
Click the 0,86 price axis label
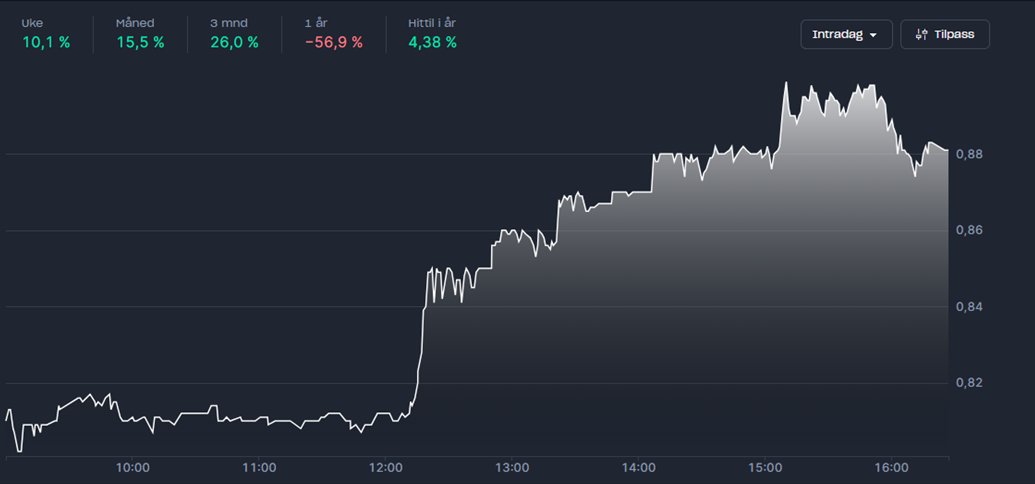969,230
